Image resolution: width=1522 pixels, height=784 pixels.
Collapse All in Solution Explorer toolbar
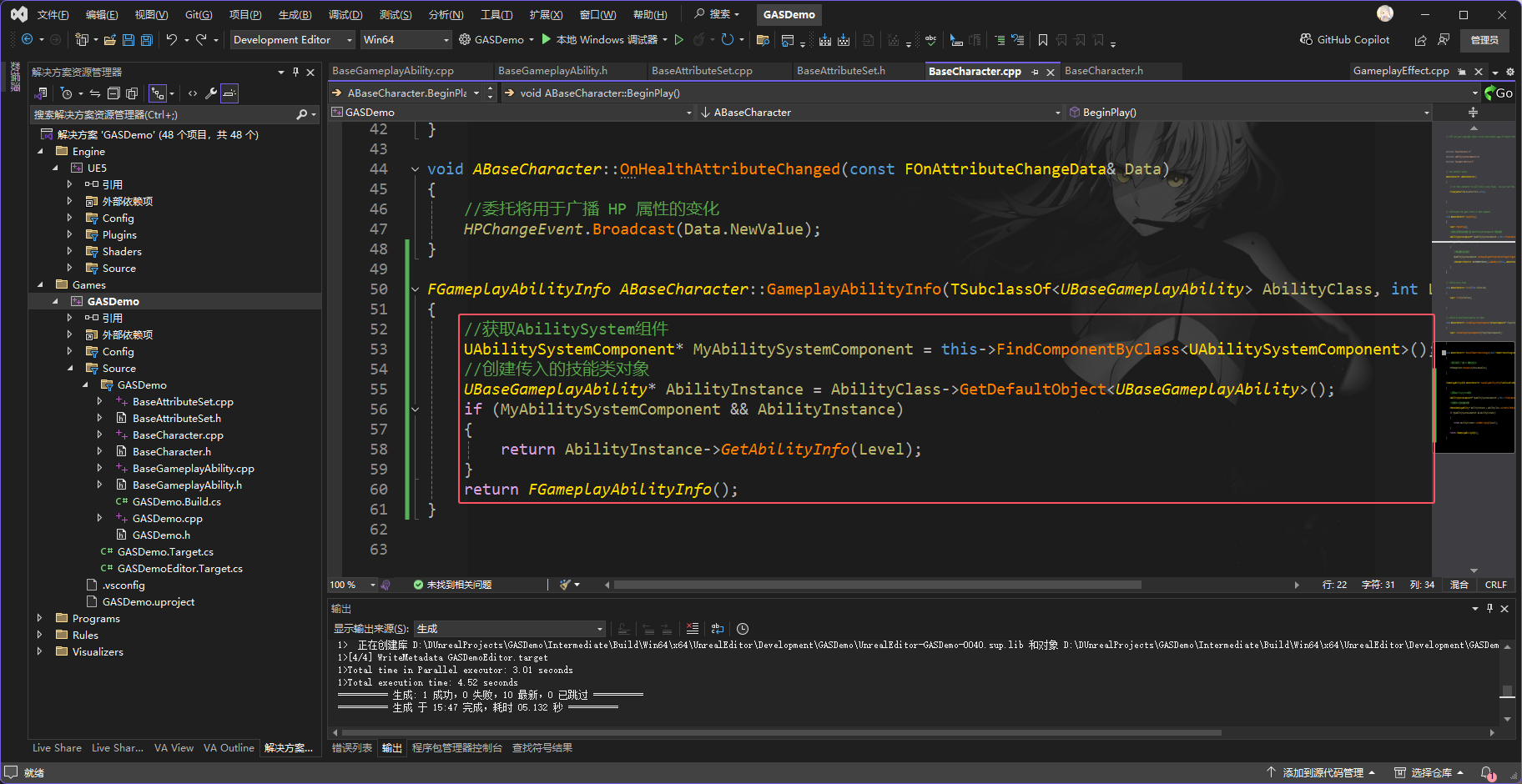pyautogui.click(x=113, y=93)
